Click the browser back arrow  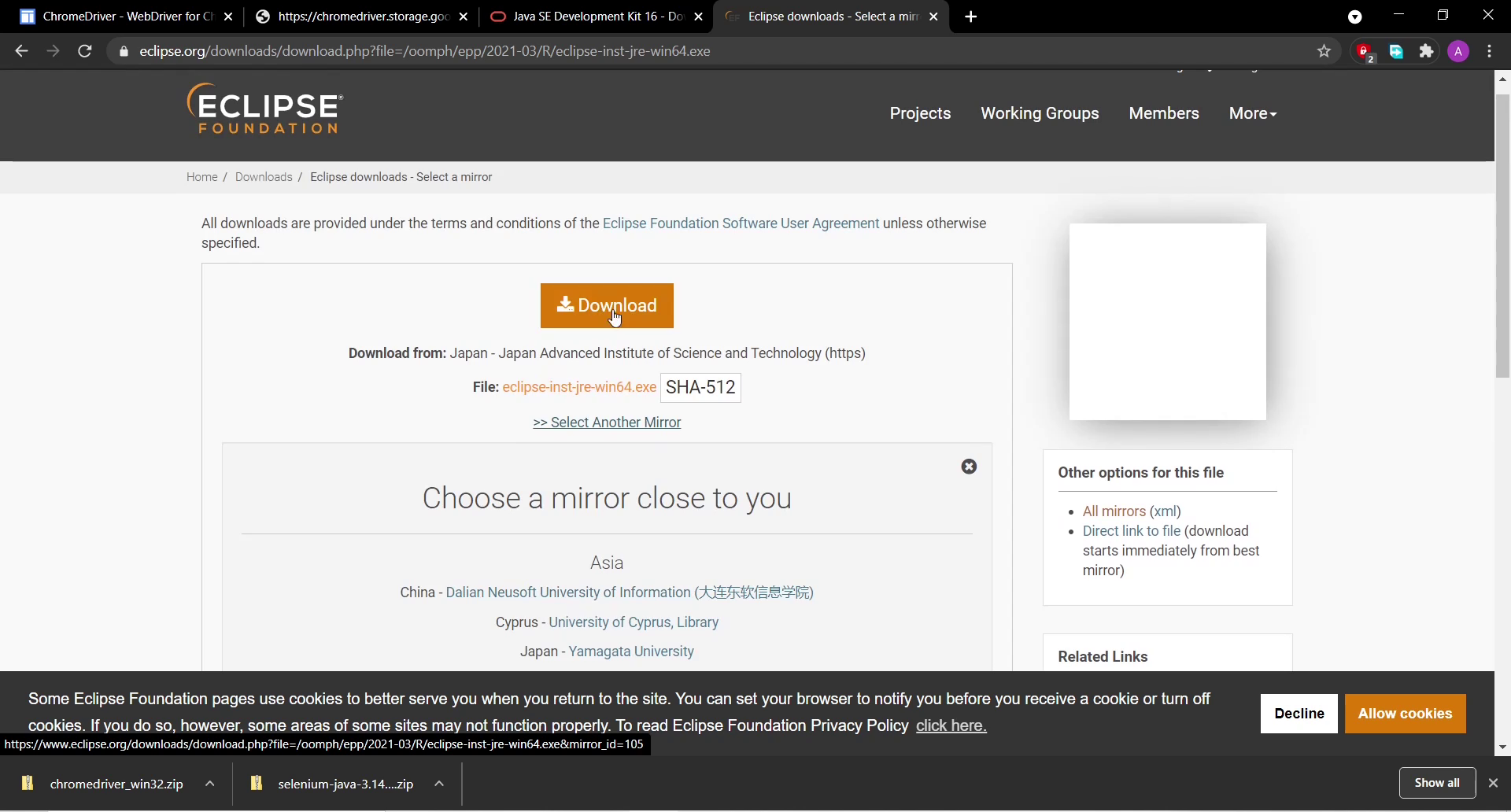point(21,51)
